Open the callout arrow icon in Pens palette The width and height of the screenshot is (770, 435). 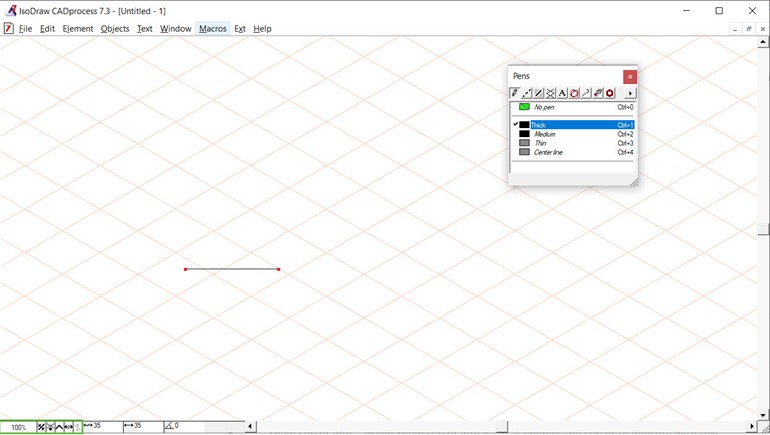(586, 93)
